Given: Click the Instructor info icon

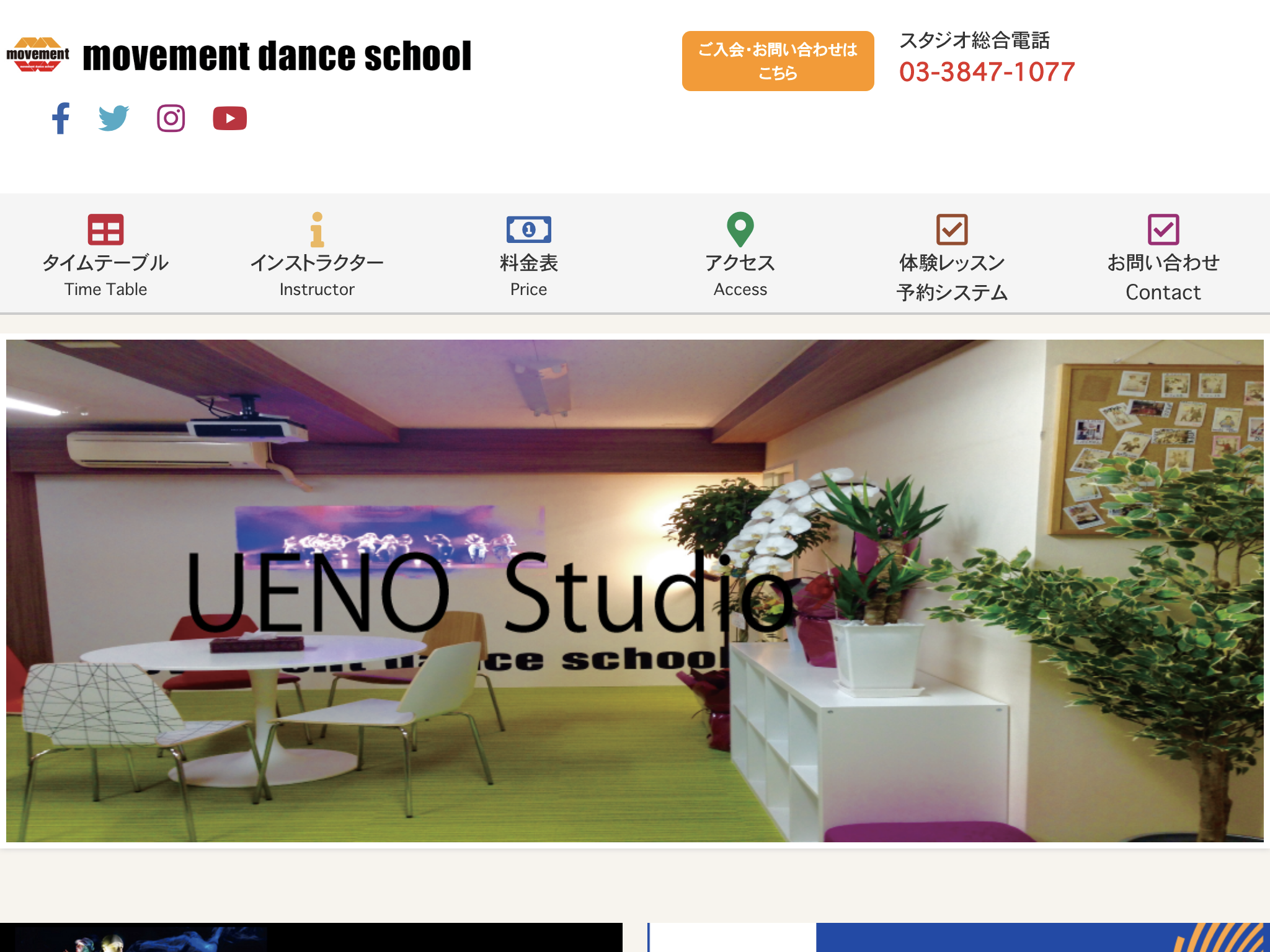Looking at the screenshot, I should click(317, 230).
